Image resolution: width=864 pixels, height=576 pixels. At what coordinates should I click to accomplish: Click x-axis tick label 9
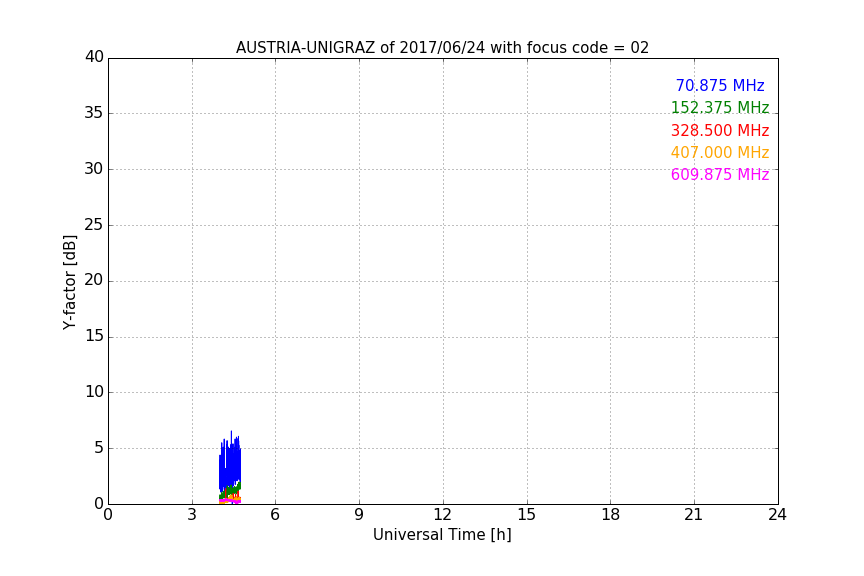(359, 515)
